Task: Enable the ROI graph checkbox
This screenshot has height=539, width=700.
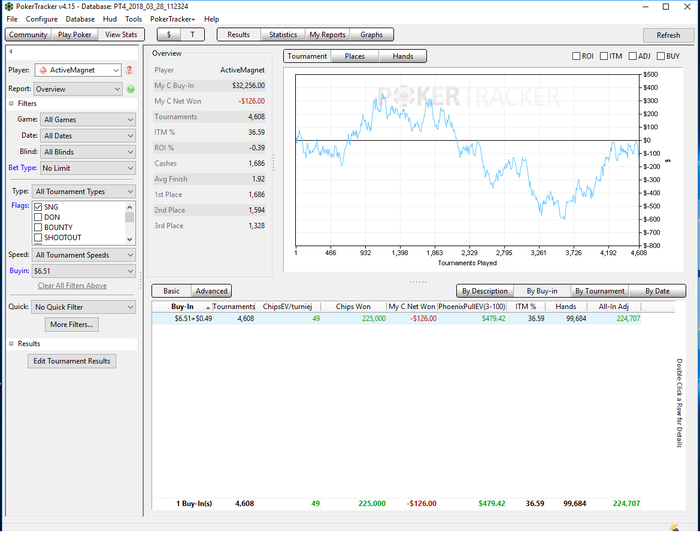Action: 576,56
